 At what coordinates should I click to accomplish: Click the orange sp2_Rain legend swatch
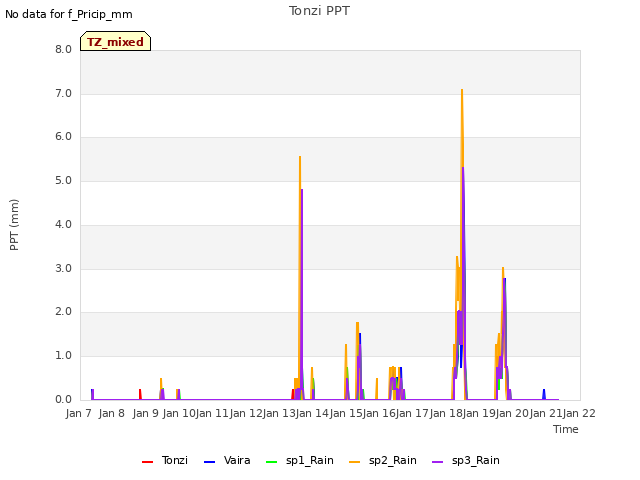click(x=355, y=462)
